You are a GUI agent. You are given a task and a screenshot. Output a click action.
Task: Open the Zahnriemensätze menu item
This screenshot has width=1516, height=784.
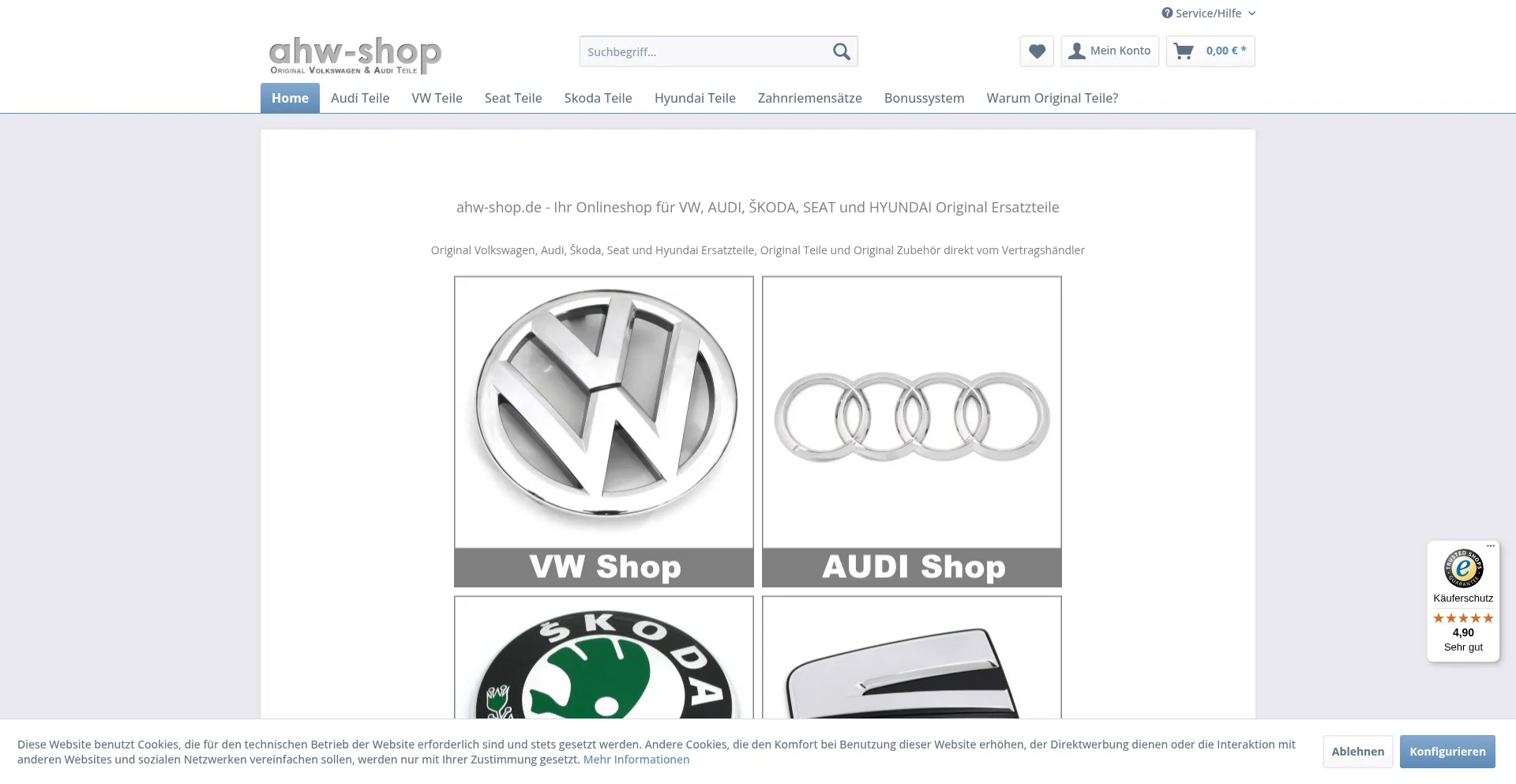click(x=809, y=98)
